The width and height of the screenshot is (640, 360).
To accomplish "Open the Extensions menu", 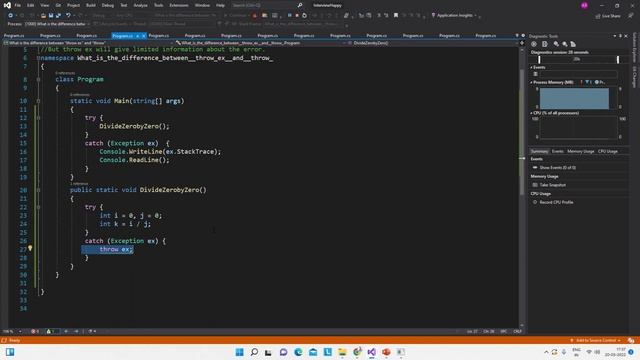I will click(x=179, y=5).
